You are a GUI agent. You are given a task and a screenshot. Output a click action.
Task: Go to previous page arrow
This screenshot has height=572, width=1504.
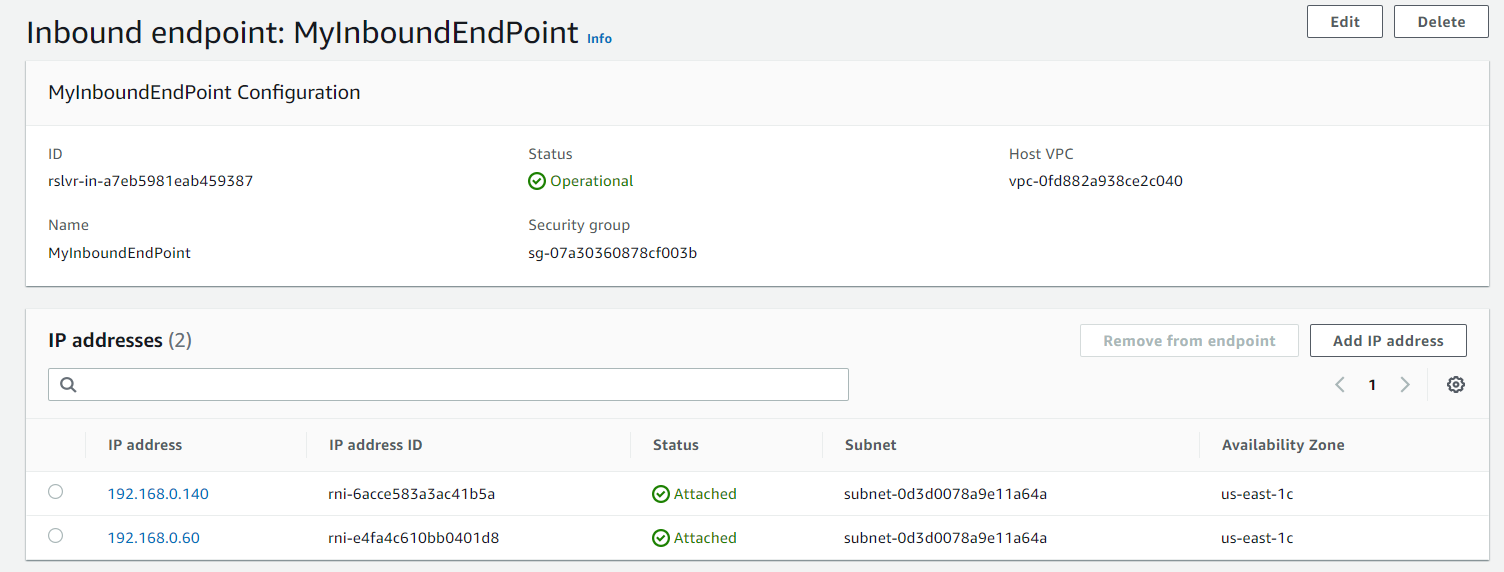1340,385
